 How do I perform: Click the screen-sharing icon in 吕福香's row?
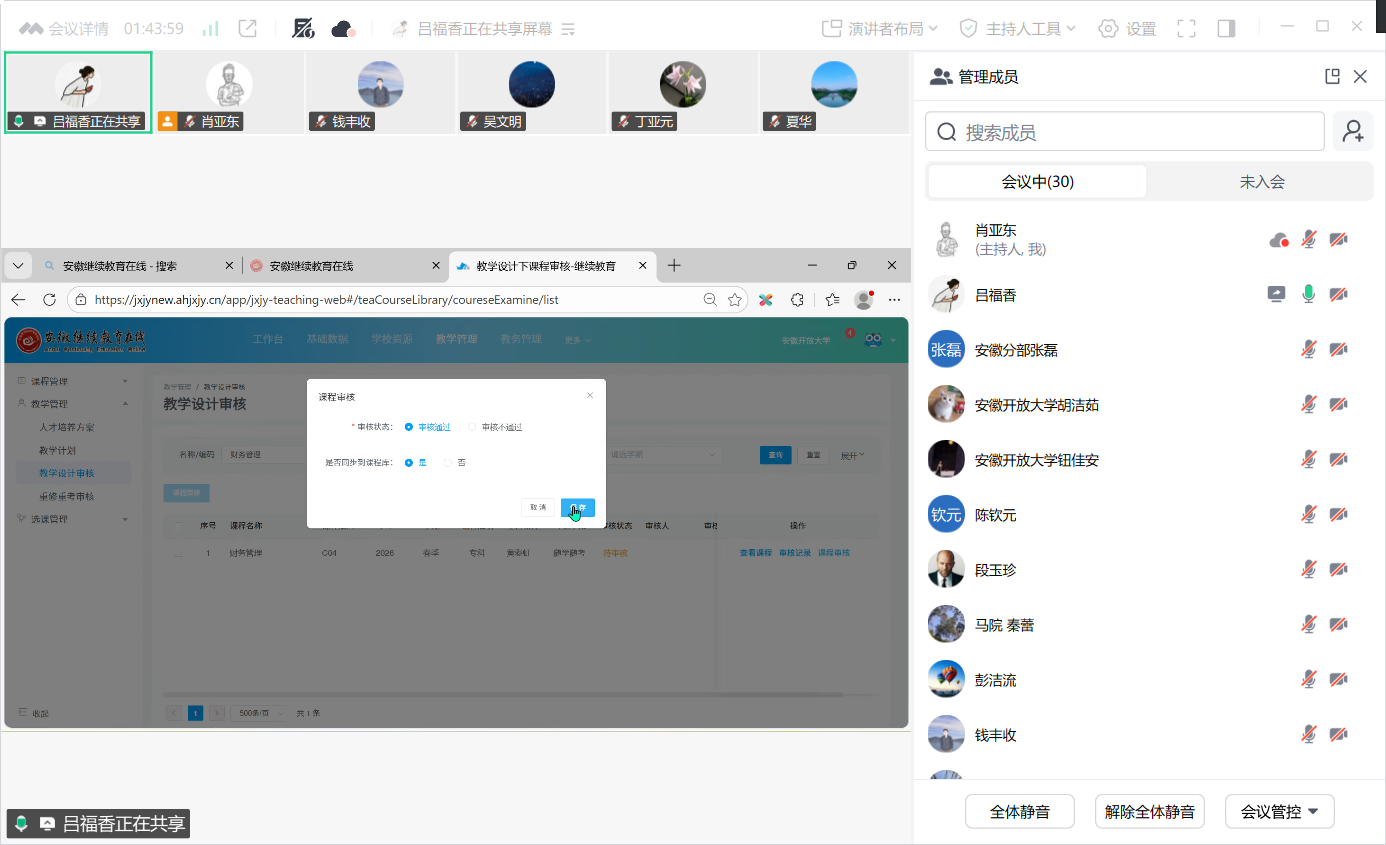coord(1277,294)
